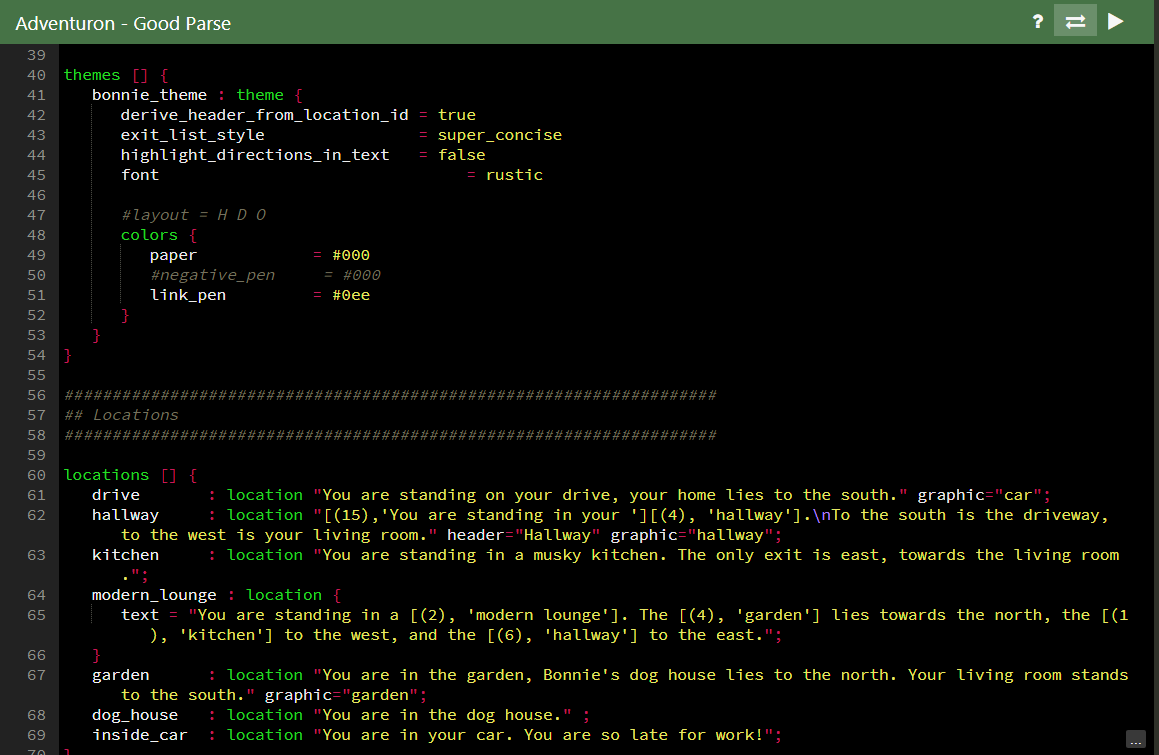The image size is (1159, 755).
Task: Place cursor on the #000 paper color value
Action: coord(351,255)
